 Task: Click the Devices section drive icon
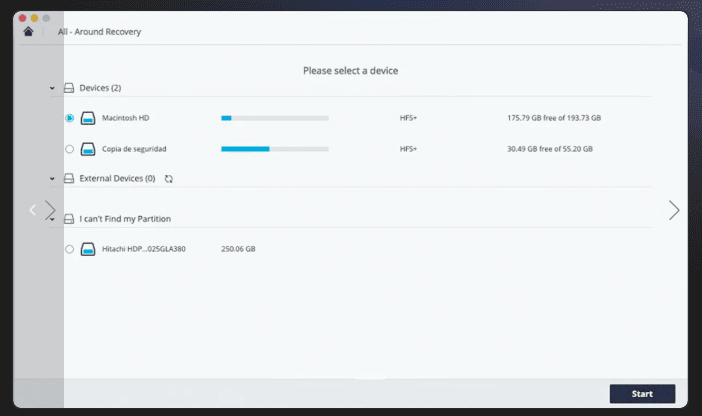tap(69, 88)
